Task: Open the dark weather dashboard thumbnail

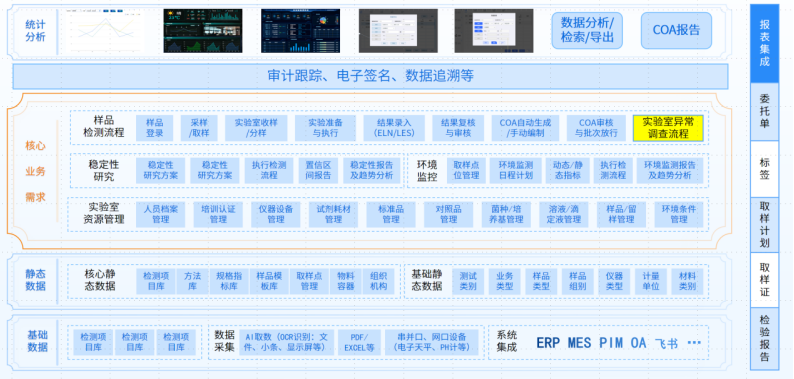Action: coord(203,30)
